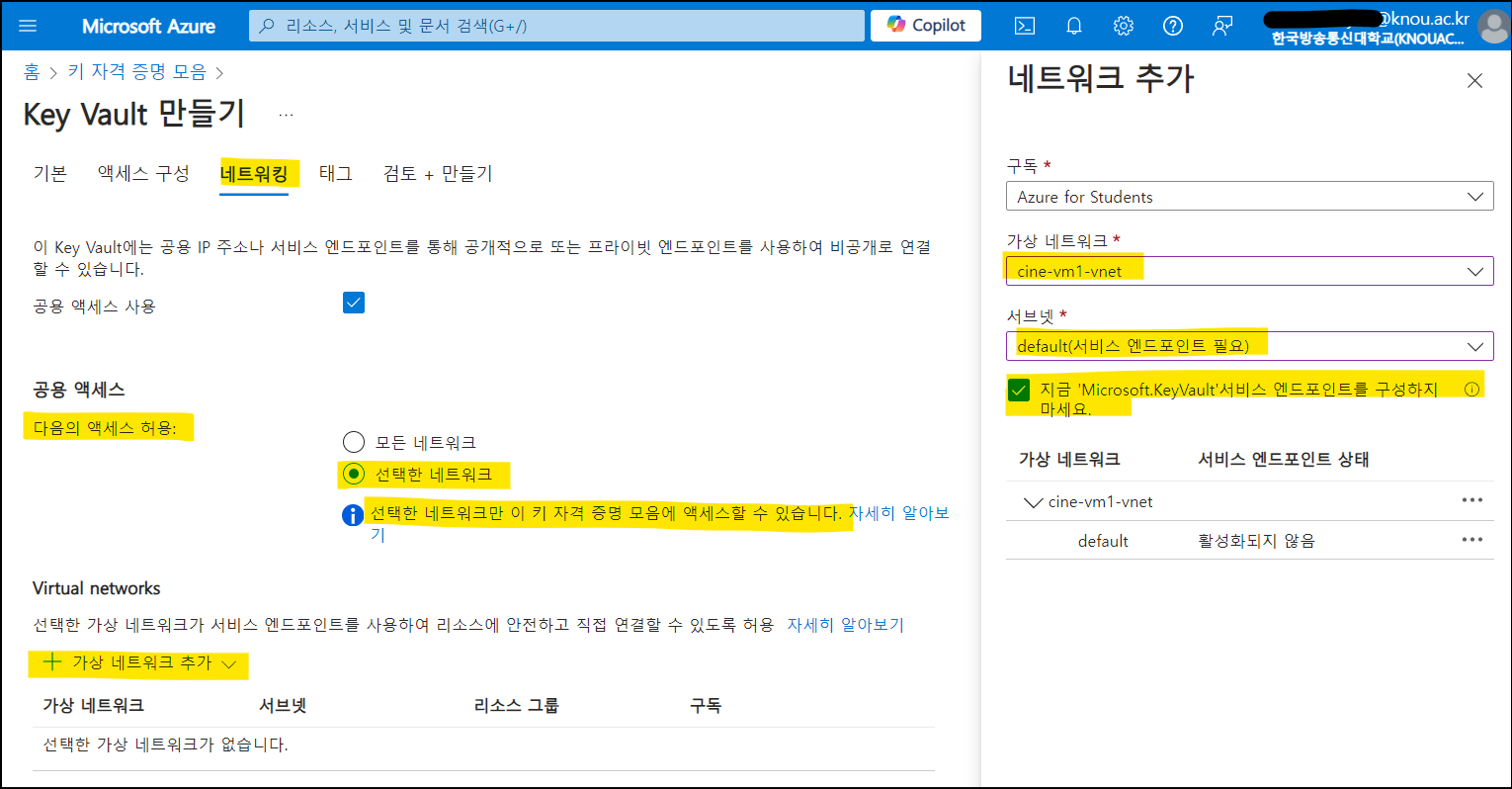Screen dimensions: 1512x789
Task: Open the account avatar menu
Action: pyautogui.click(x=1493, y=27)
